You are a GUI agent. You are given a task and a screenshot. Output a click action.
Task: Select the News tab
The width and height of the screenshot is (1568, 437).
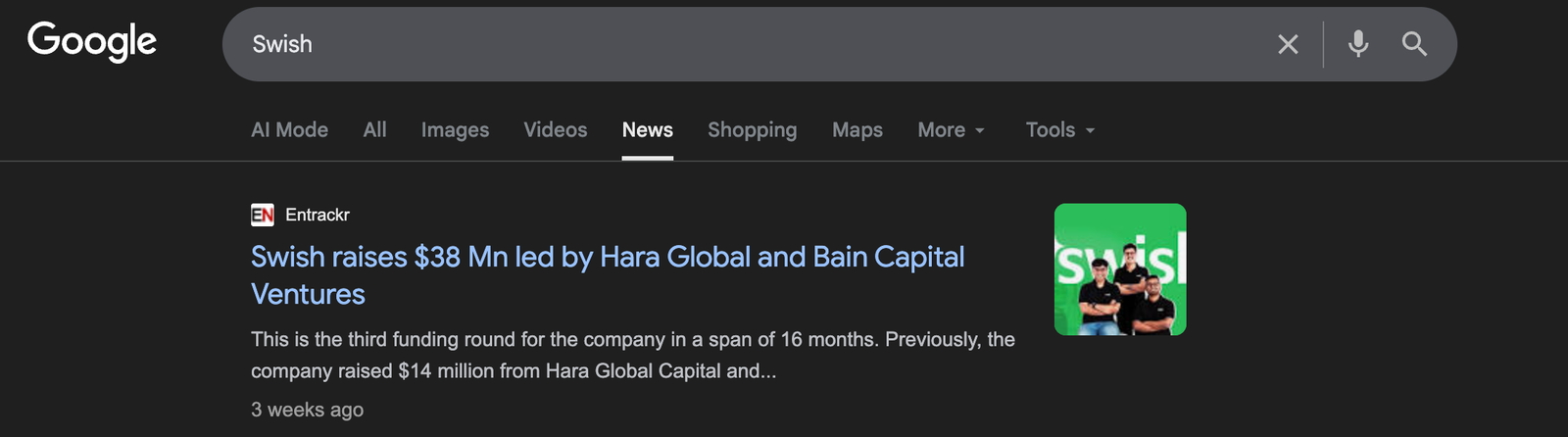(647, 130)
